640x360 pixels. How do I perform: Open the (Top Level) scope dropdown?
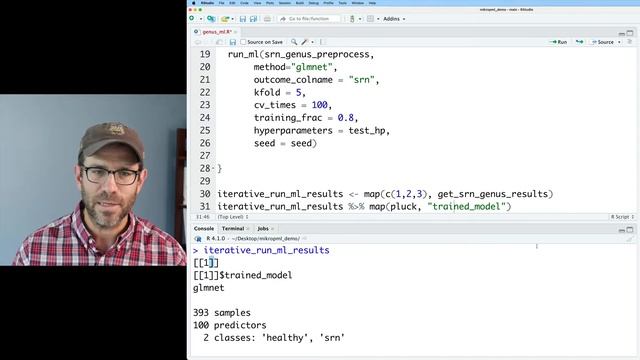[x=233, y=217]
